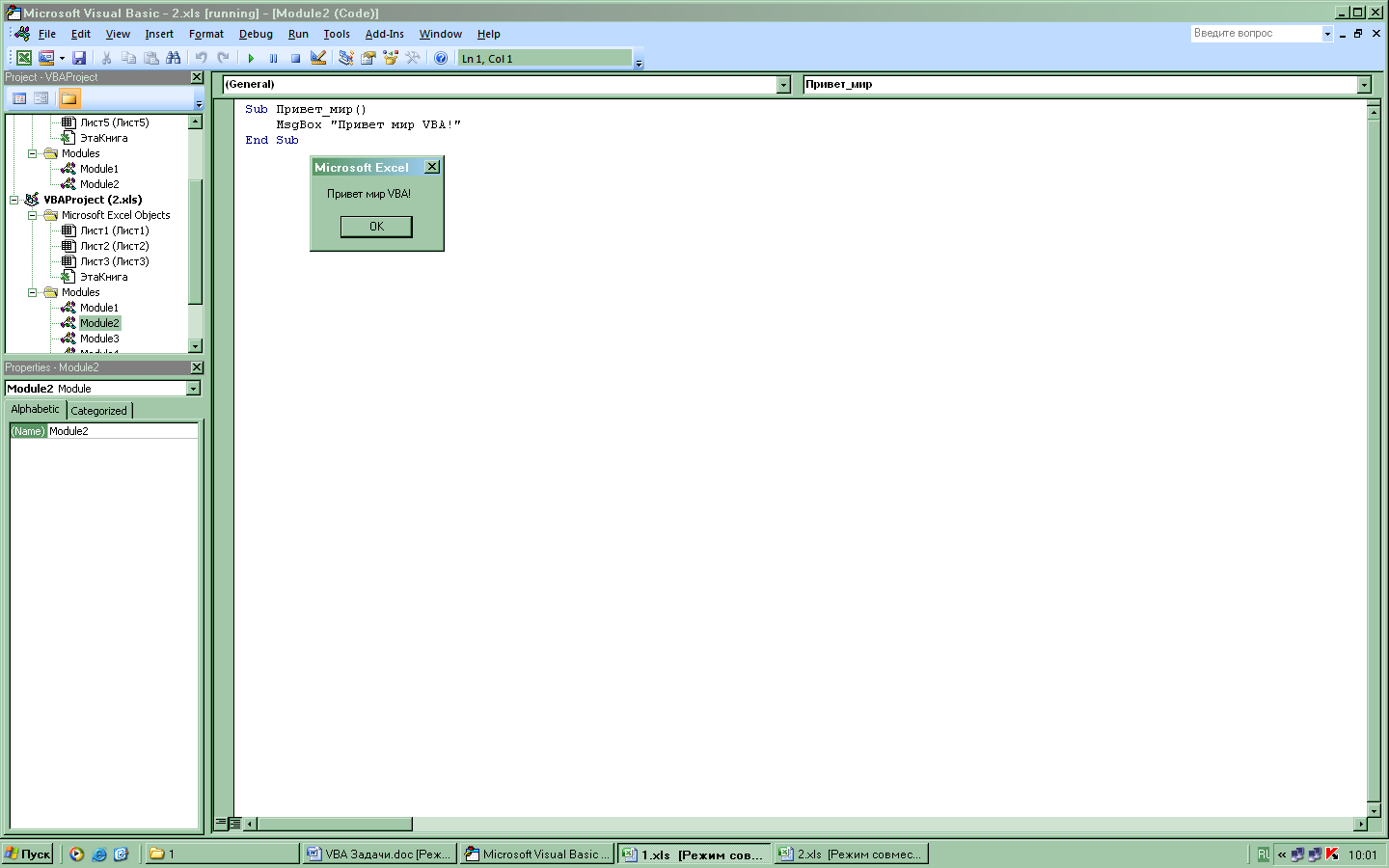The height and width of the screenshot is (868, 1389).
Task: Click Run Sub green play icon
Action: [x=251, y=58]
